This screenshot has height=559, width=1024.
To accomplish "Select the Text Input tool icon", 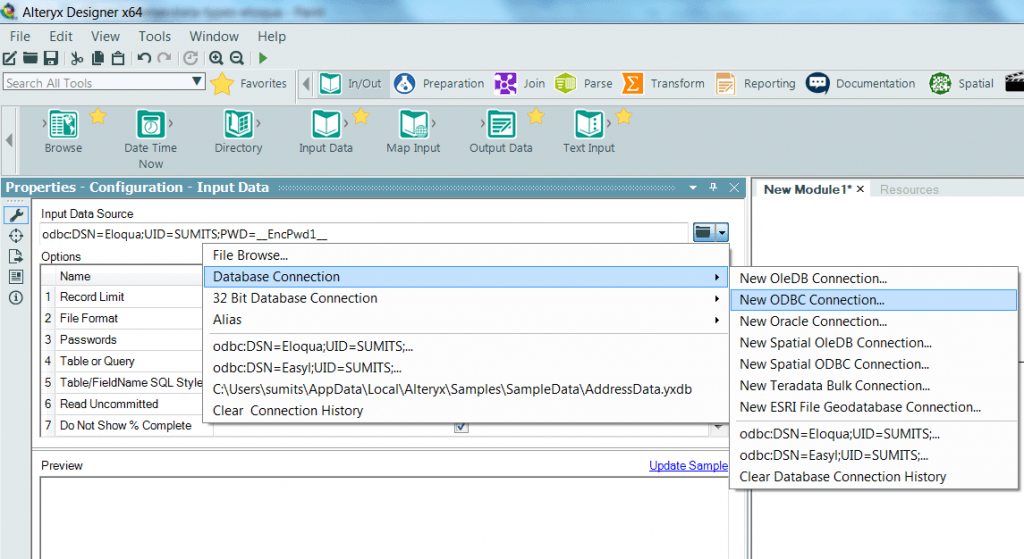I will [x=588, y=125].
